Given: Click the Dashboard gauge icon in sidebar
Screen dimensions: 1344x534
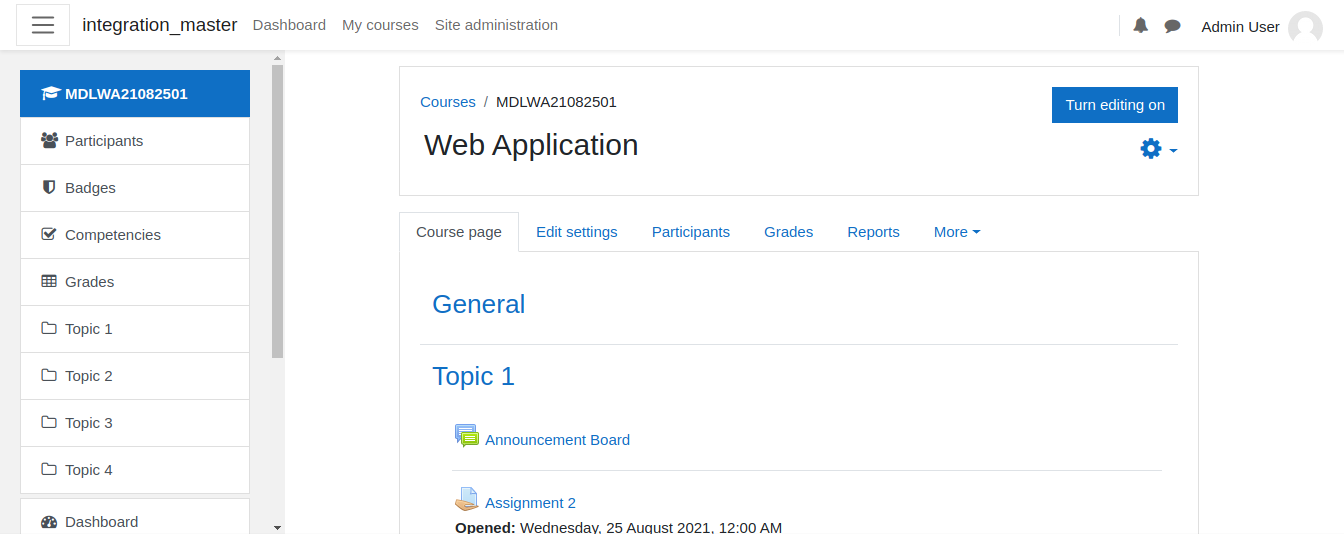Looking at the screenshot, I should (x=49, y=522).
